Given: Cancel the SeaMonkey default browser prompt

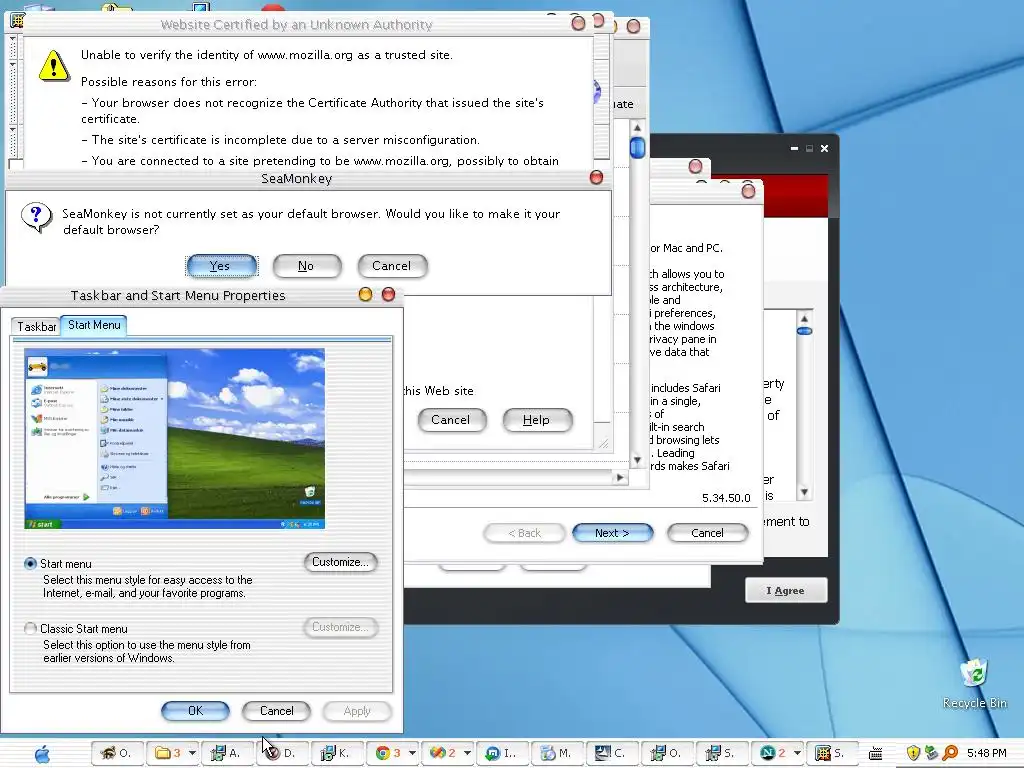Looking at the screenshot, I should (x=392, y=266).
